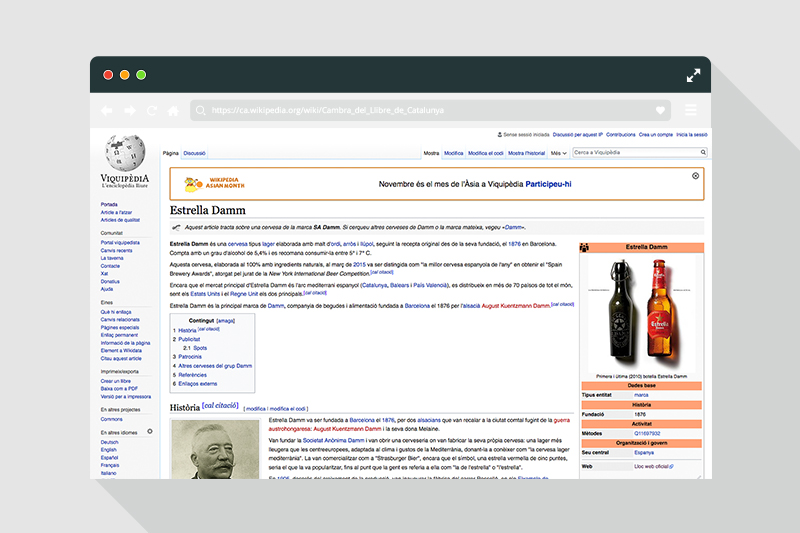Click the Viquipèdia search magnifier button
This screenshot has width=800, height=533.
pyautogui.click(x=703, y=153)
